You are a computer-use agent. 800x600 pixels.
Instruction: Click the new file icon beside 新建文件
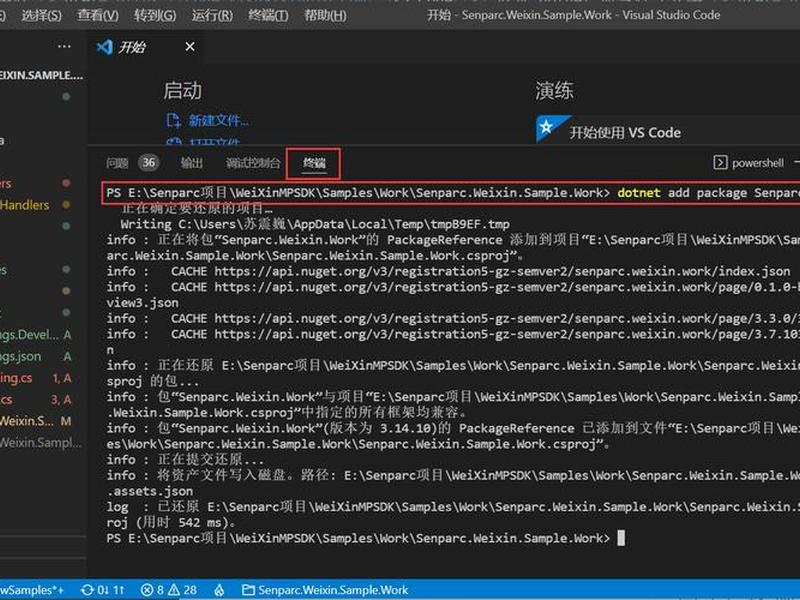click(x=173, y=120)
